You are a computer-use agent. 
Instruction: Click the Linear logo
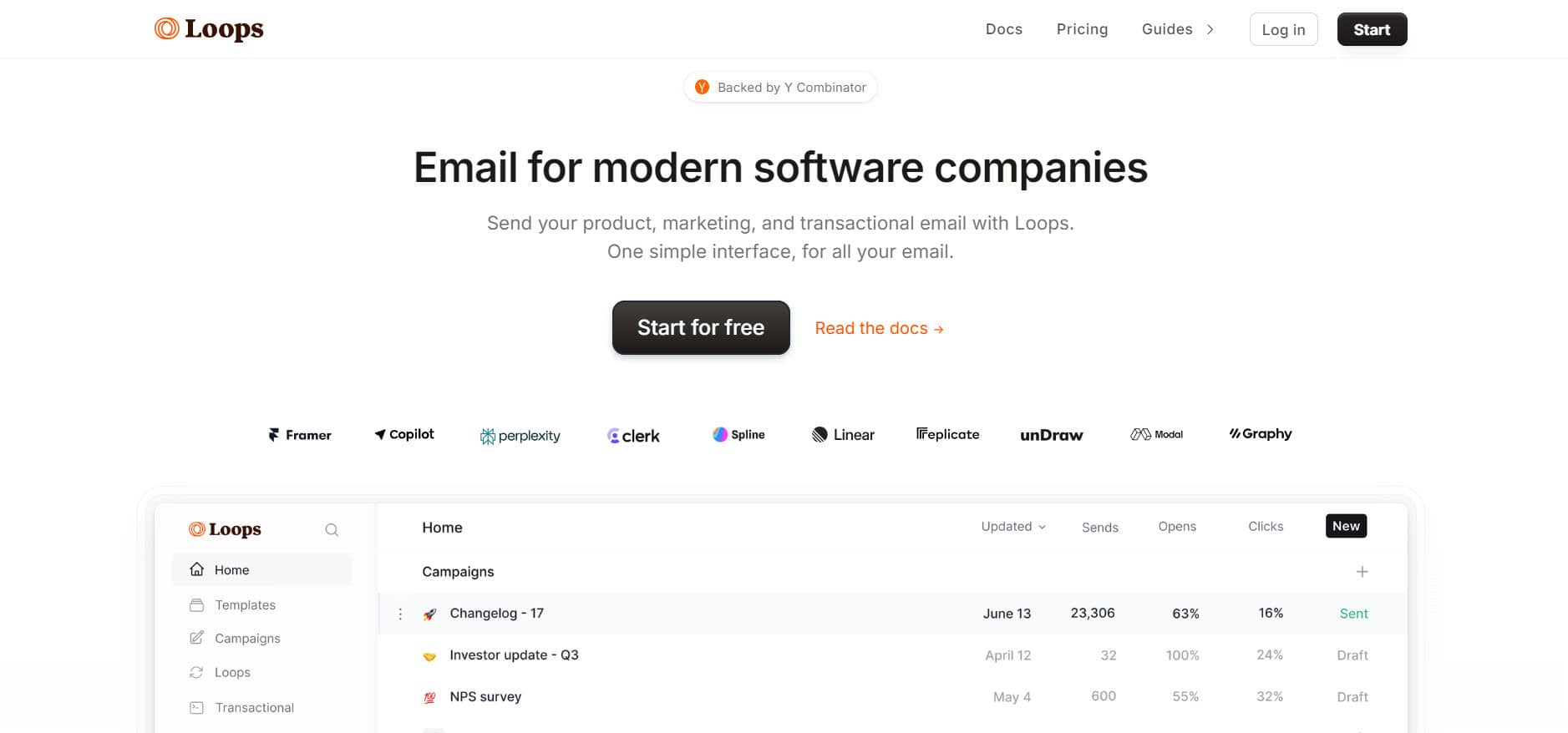(843, 435)
